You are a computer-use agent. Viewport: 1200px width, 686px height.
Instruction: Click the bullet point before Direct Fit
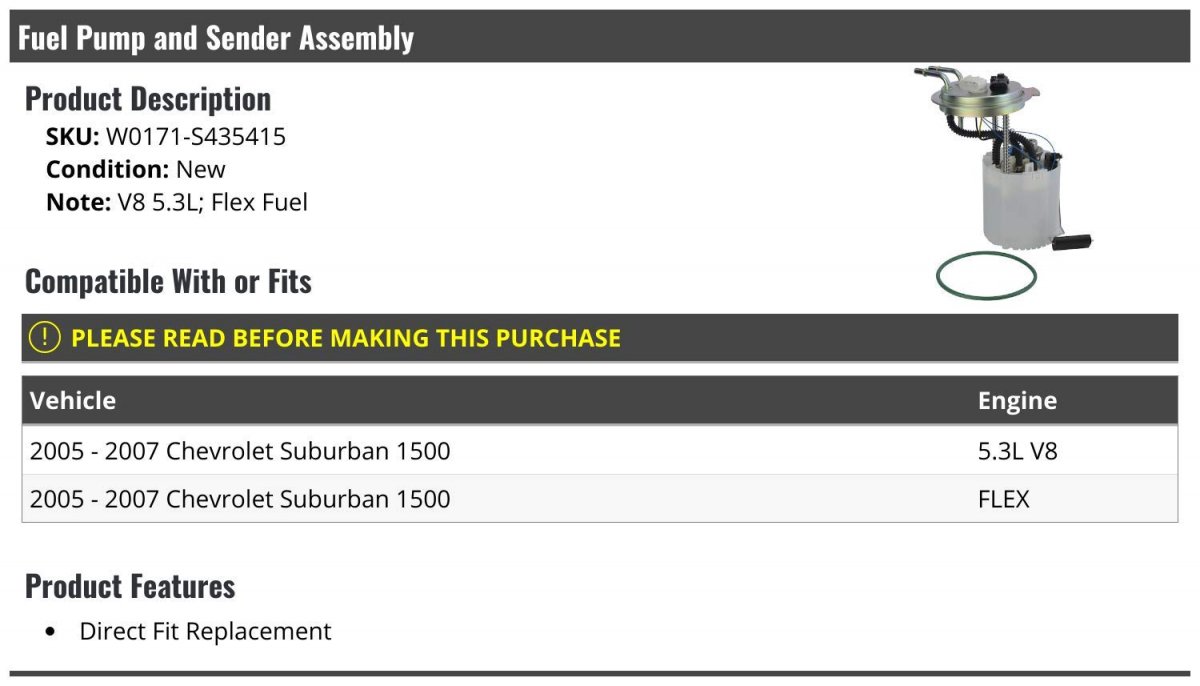coord(51,633)
